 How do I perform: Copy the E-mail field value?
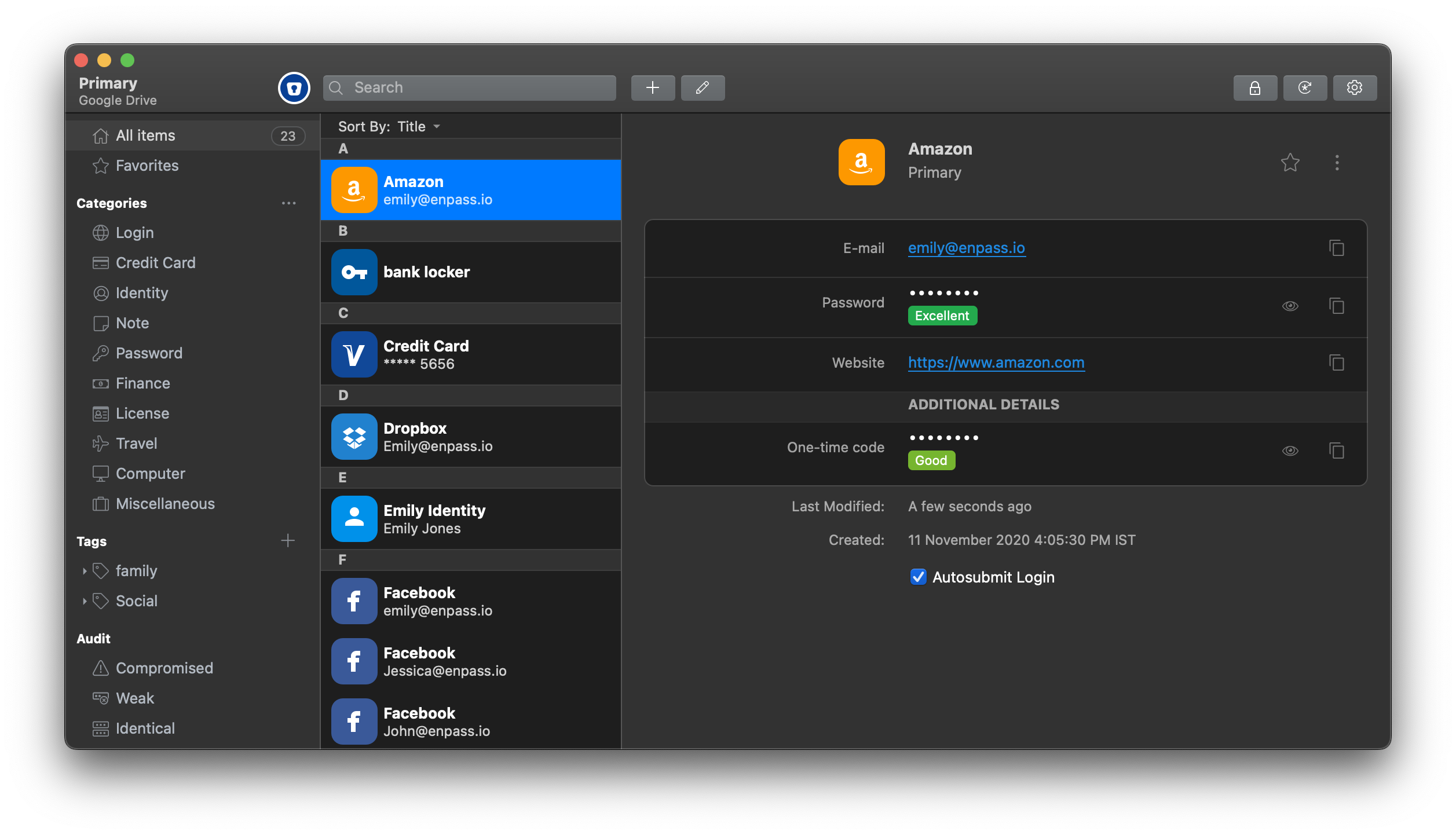tap(1336, 248)
